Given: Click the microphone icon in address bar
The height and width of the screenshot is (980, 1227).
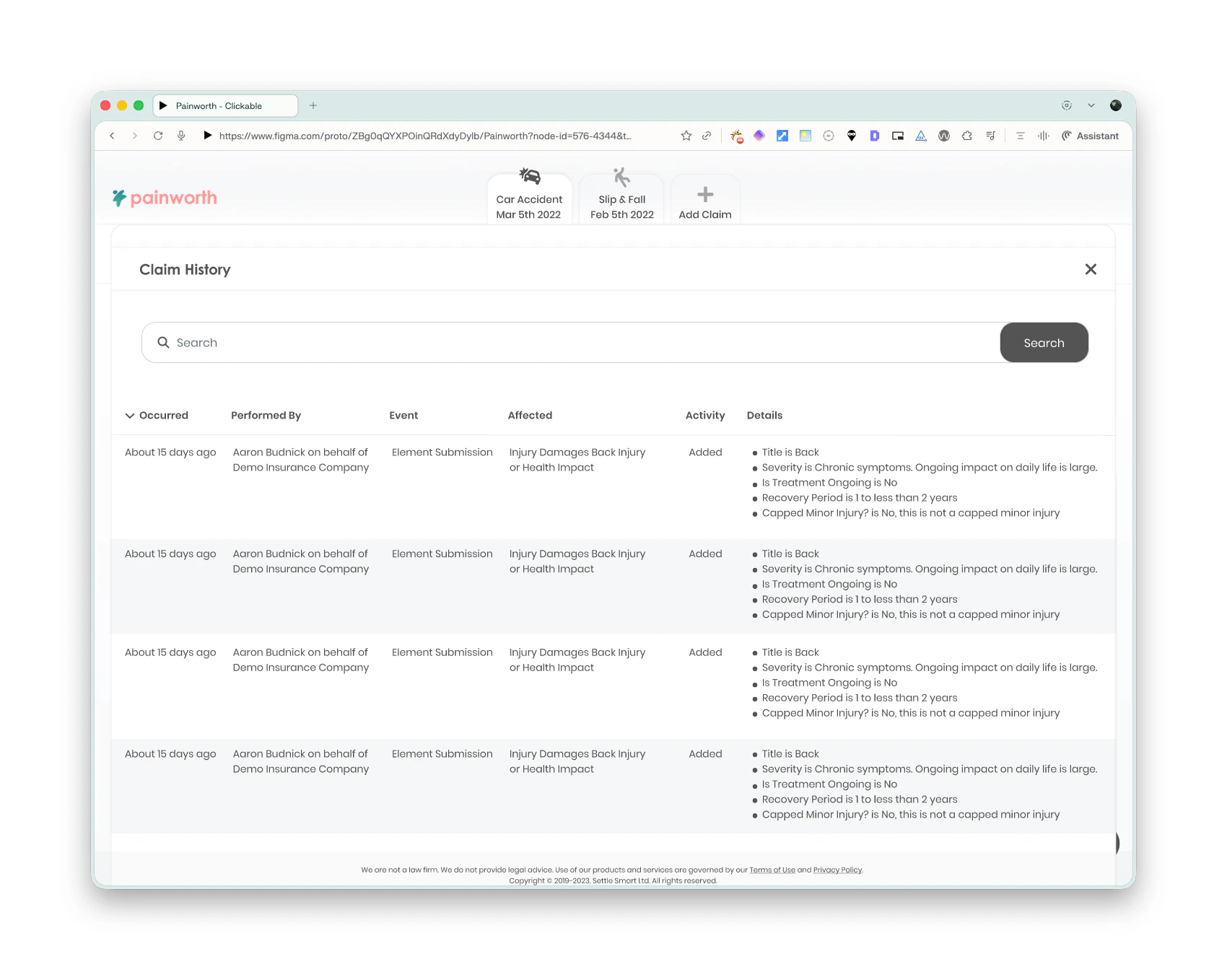Looking at the screenshot, I should click(x=181, y=136).
